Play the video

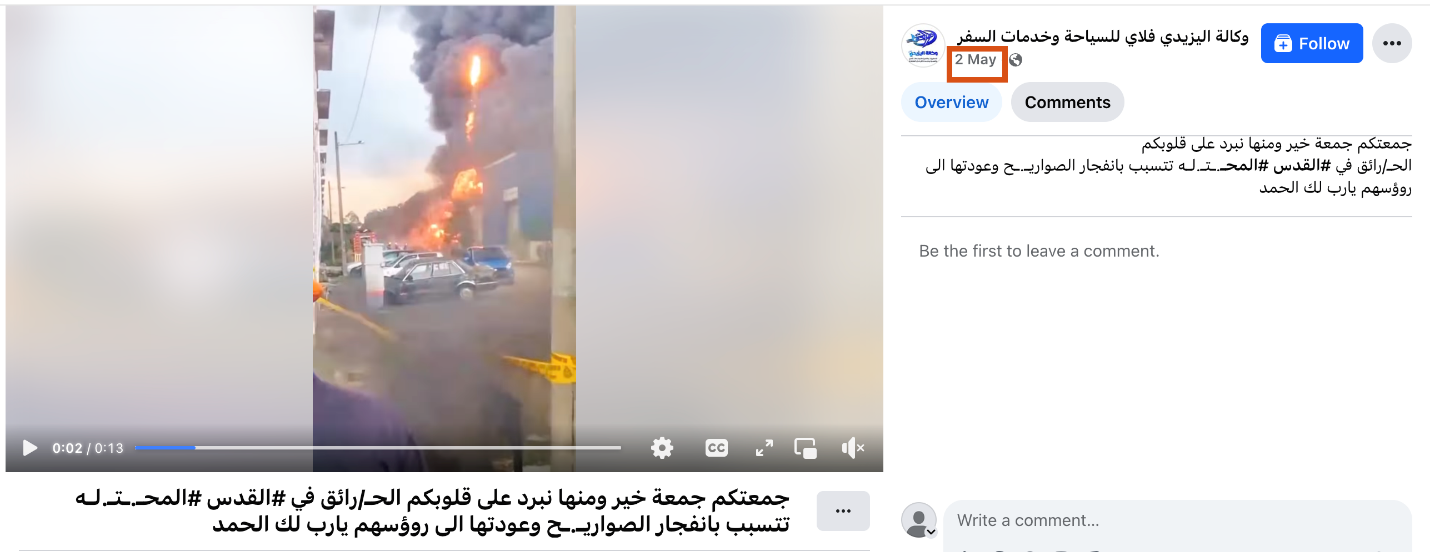[30, 448]
